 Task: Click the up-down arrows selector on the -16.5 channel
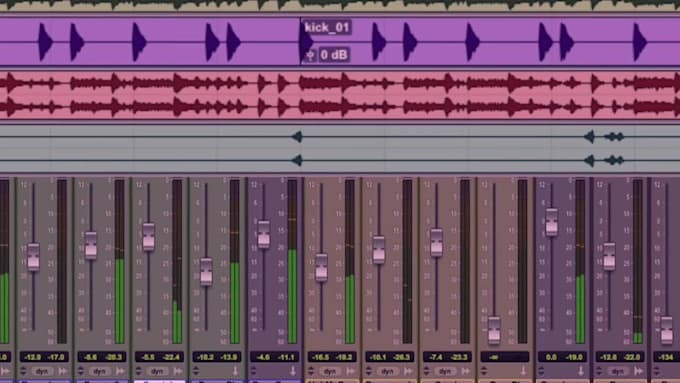(311, 371)
